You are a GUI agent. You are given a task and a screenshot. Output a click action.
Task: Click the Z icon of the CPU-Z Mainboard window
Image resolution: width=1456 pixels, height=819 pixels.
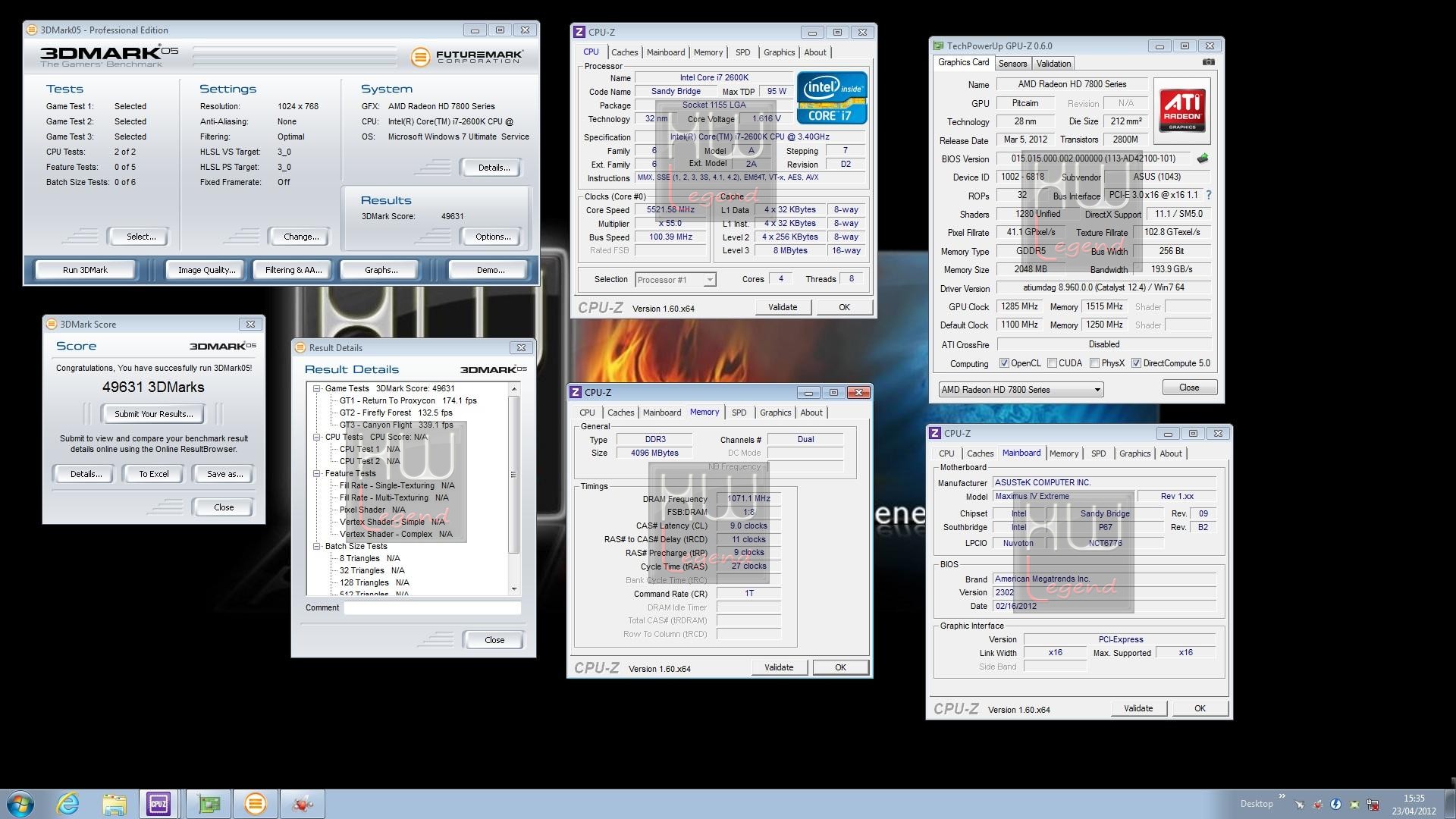tap(935, 433)
